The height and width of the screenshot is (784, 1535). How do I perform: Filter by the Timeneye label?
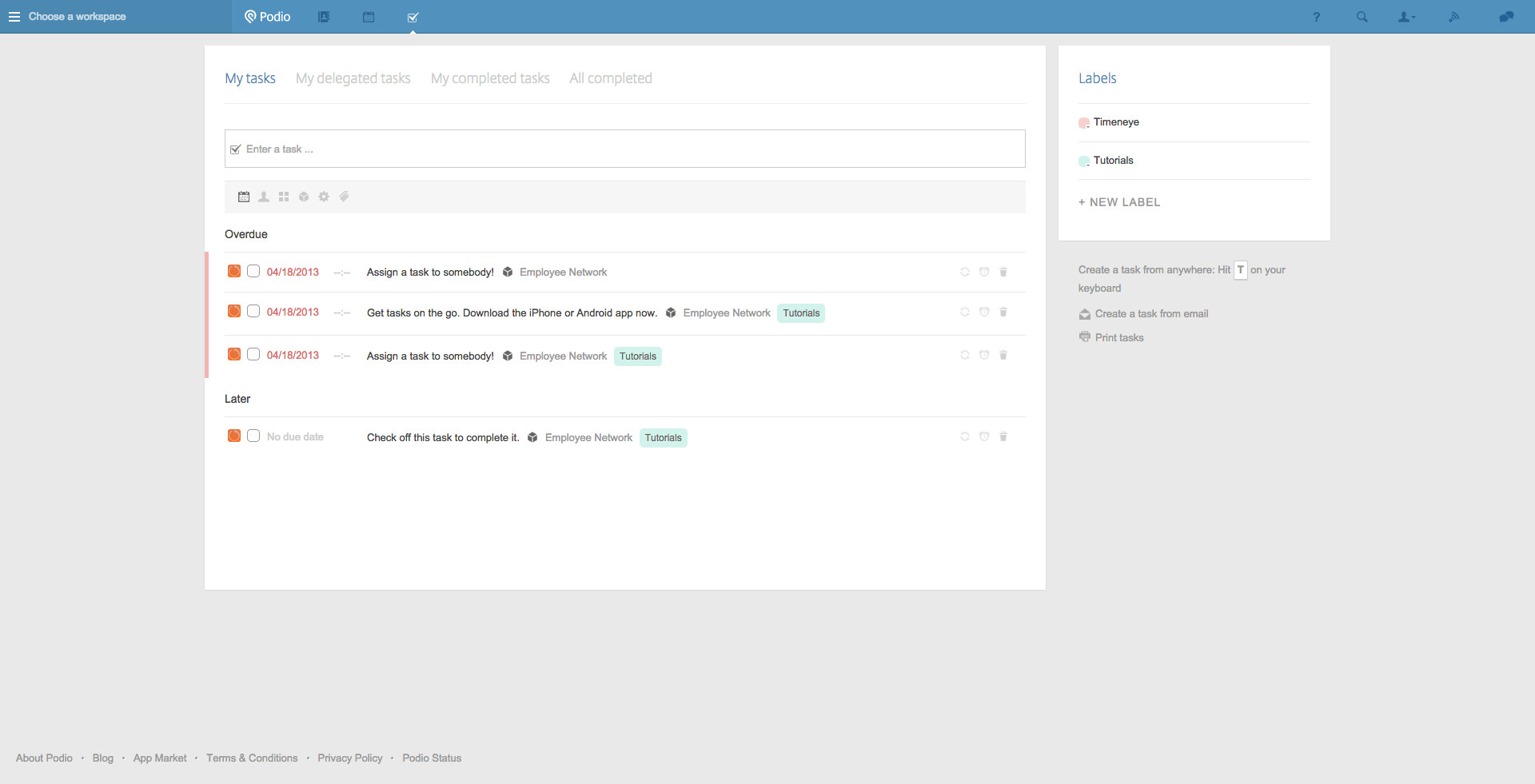pos(1116,122)
